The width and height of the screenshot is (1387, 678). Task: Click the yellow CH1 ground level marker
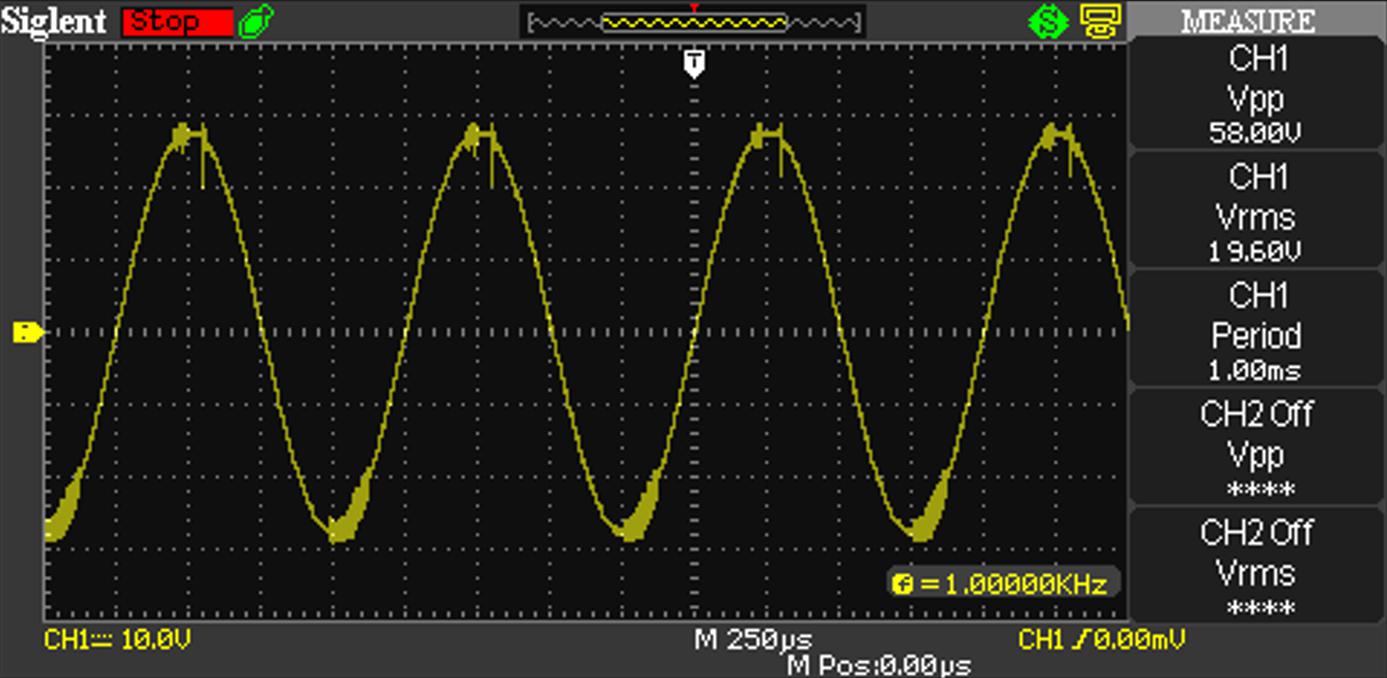click(x=27, y=332)
